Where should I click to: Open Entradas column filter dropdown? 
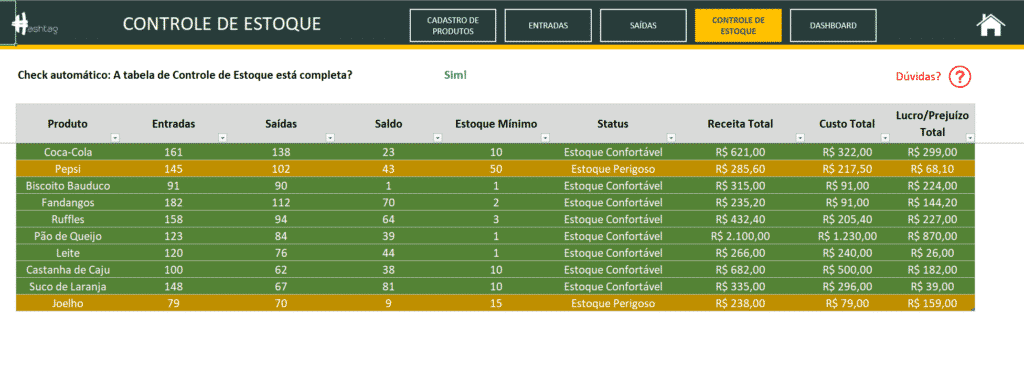pyautogui.click(x=222, y=138)
